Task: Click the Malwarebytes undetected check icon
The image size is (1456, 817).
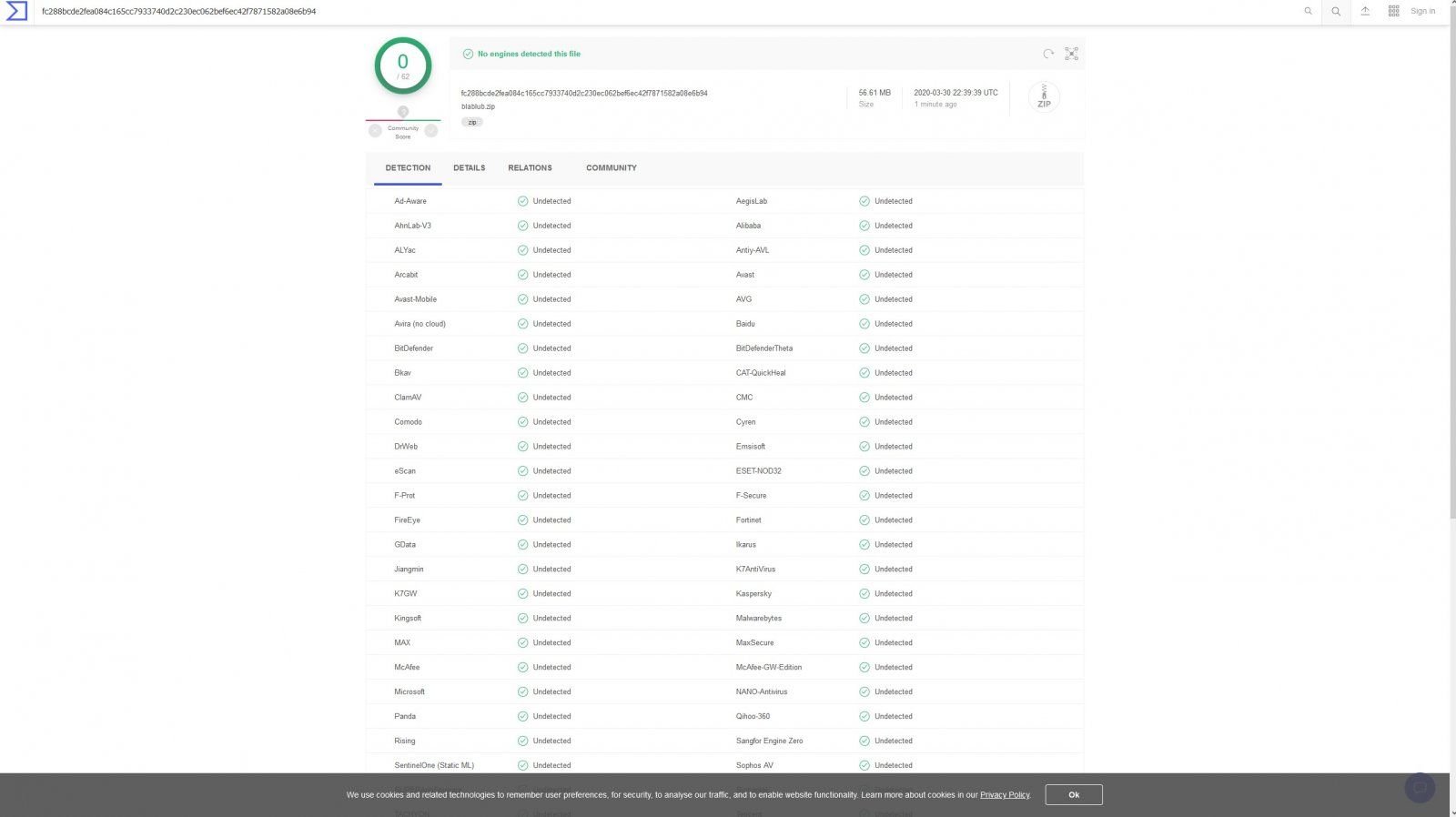Action: pos(864,618)
